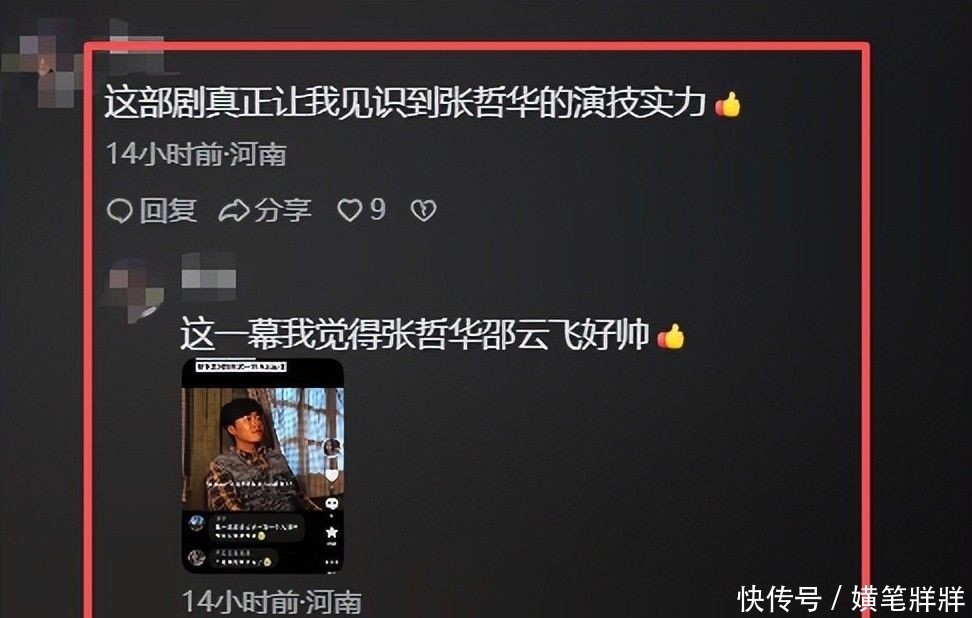This screenshot has height=618, width=972.
Task: Open the replier's blurred avatar
Action: [x=133, y=288]
